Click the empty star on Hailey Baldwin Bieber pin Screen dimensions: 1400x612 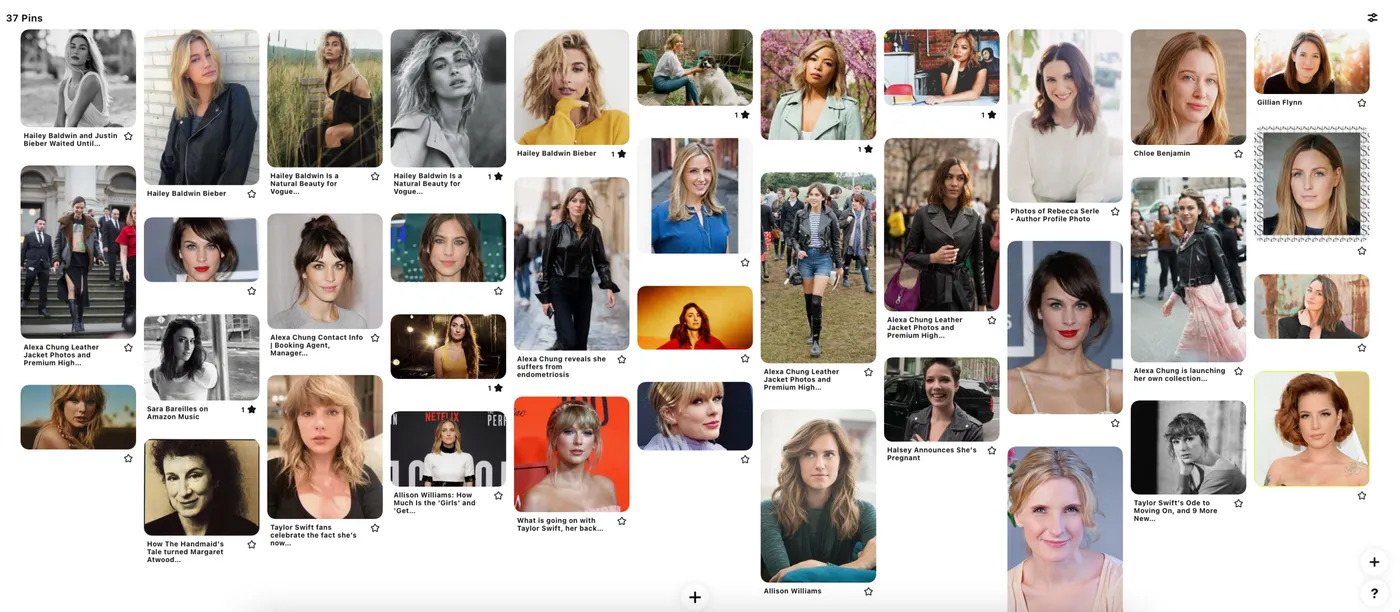click(251, 194)
